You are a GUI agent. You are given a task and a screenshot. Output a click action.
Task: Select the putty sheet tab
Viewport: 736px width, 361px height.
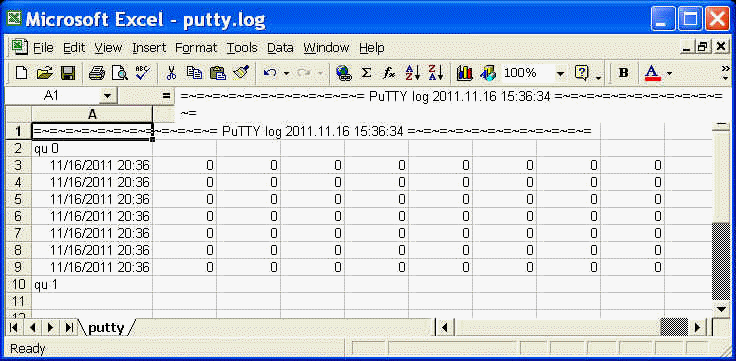[106, 327]
